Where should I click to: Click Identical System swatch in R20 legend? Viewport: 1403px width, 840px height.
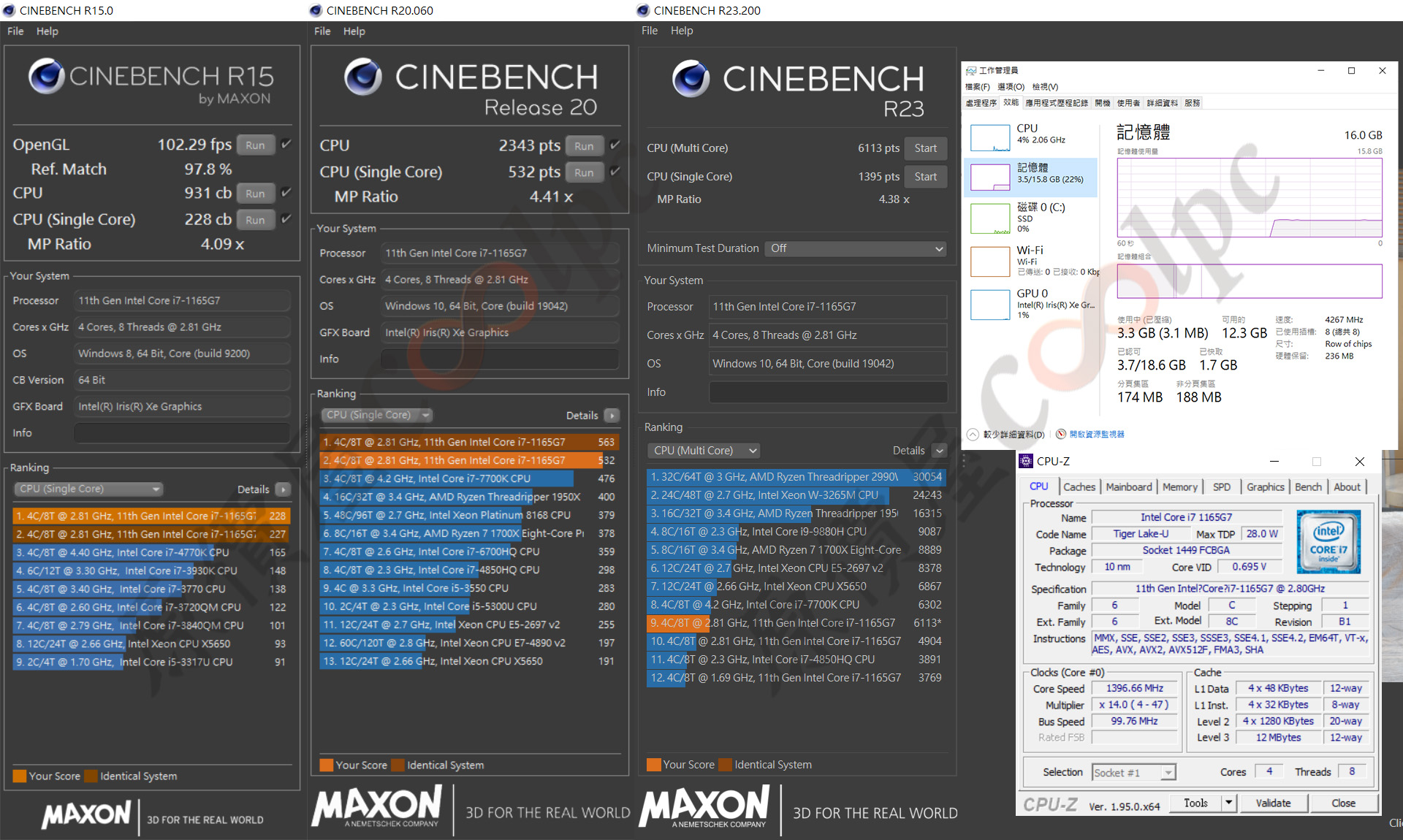point(398,765)
